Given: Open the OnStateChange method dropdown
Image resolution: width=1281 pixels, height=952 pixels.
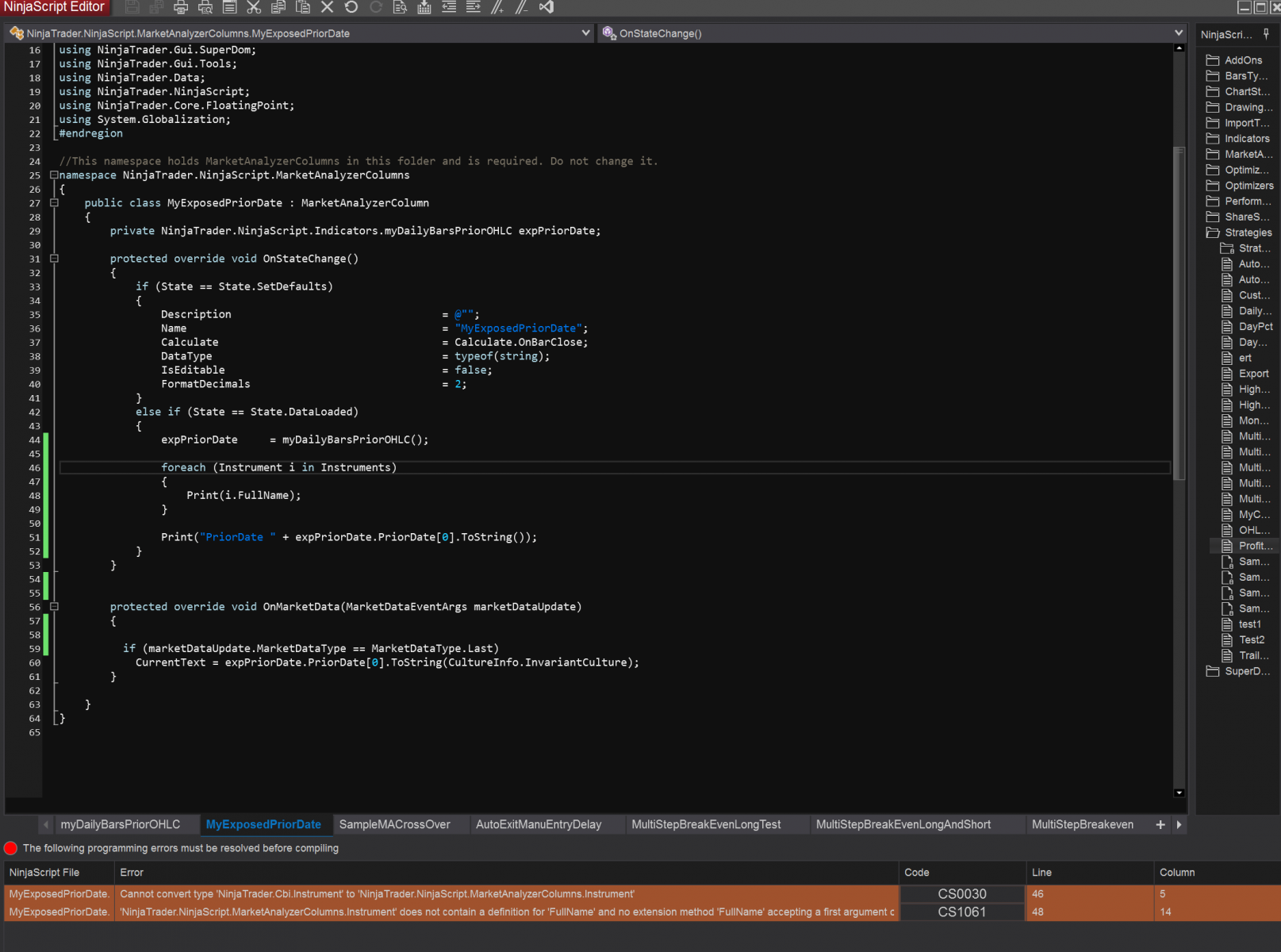Looking at the screenshot, I should point(1178,33).
